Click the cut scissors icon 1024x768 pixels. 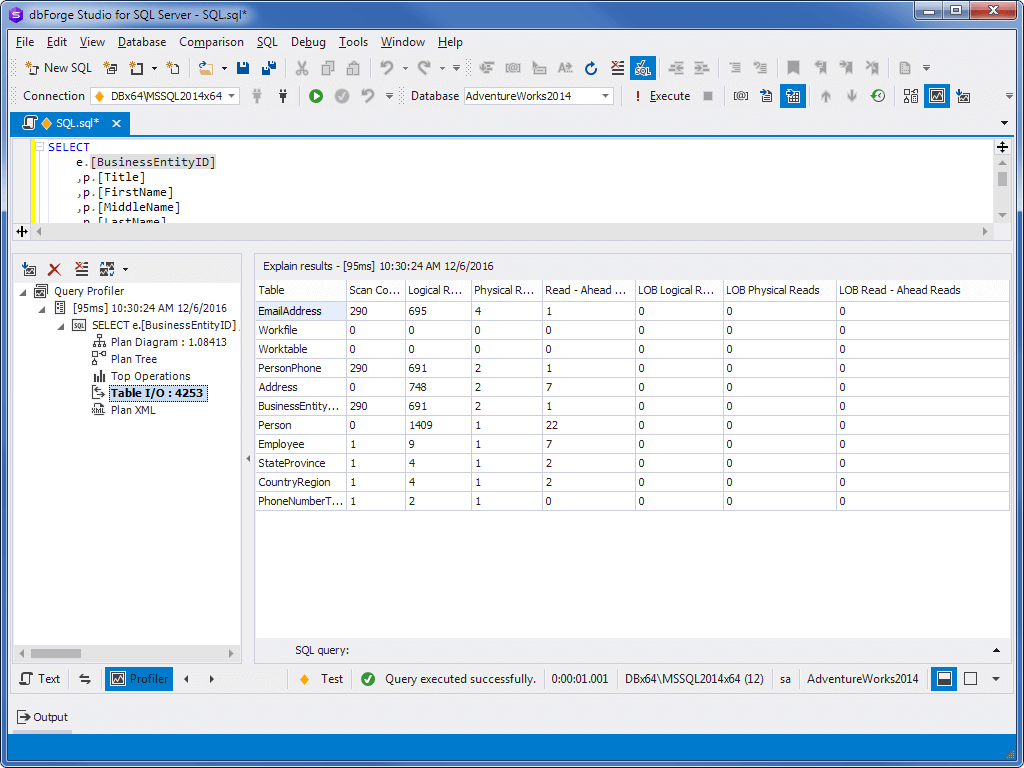[302, 68]
